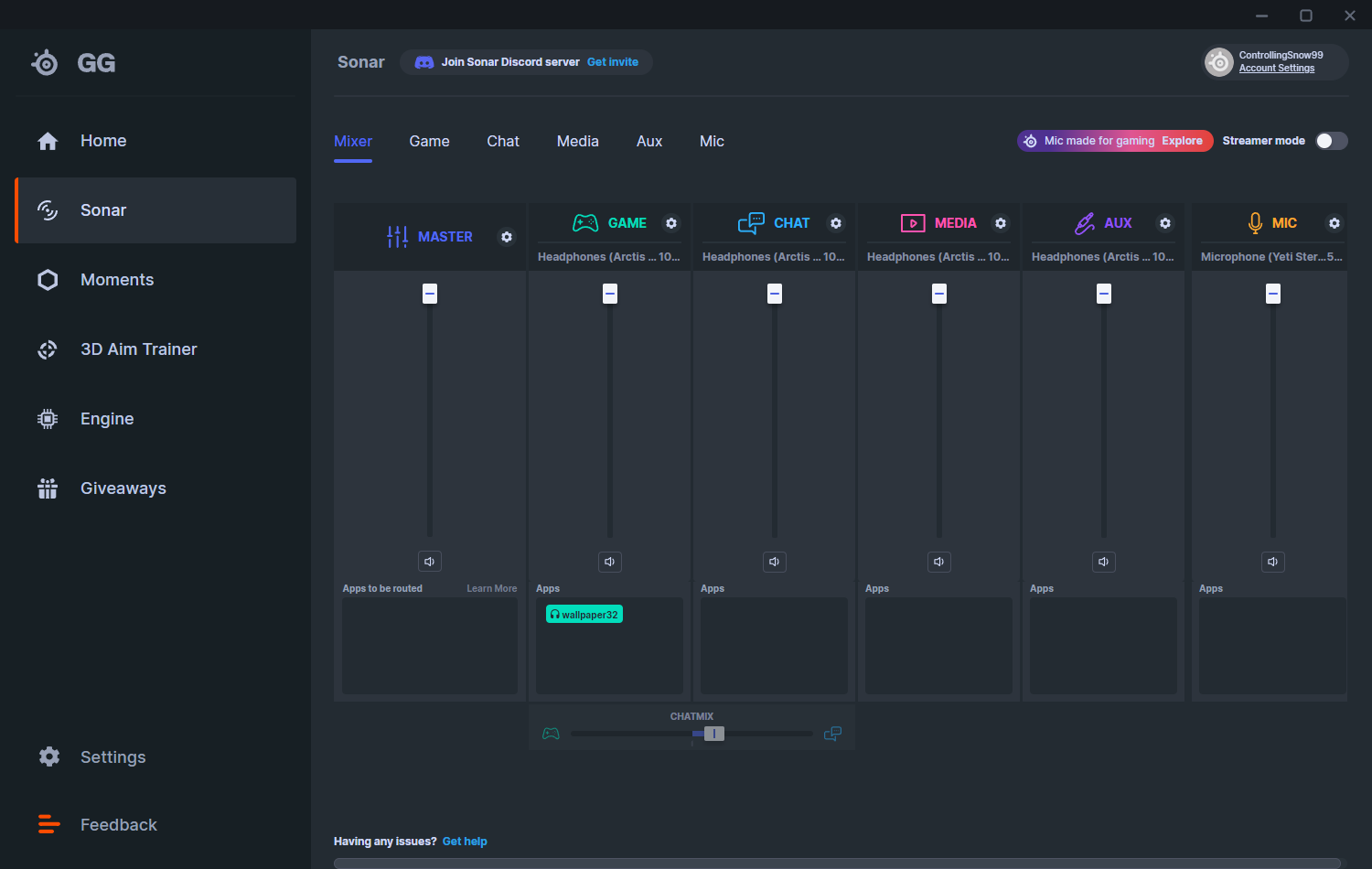Click the 3D Aim Trainer crosshair icon
This screenshot has height=869, width=1372.
[48, 349]
